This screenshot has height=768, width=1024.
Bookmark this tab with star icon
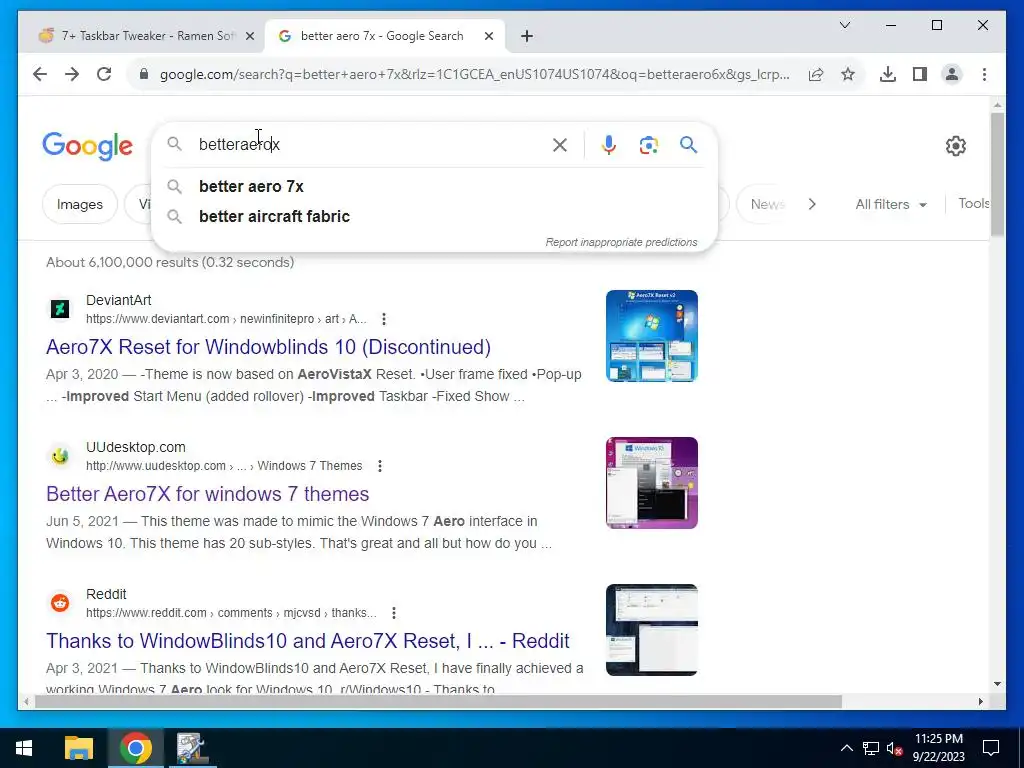pyautogui.click(x=848, y=74)
